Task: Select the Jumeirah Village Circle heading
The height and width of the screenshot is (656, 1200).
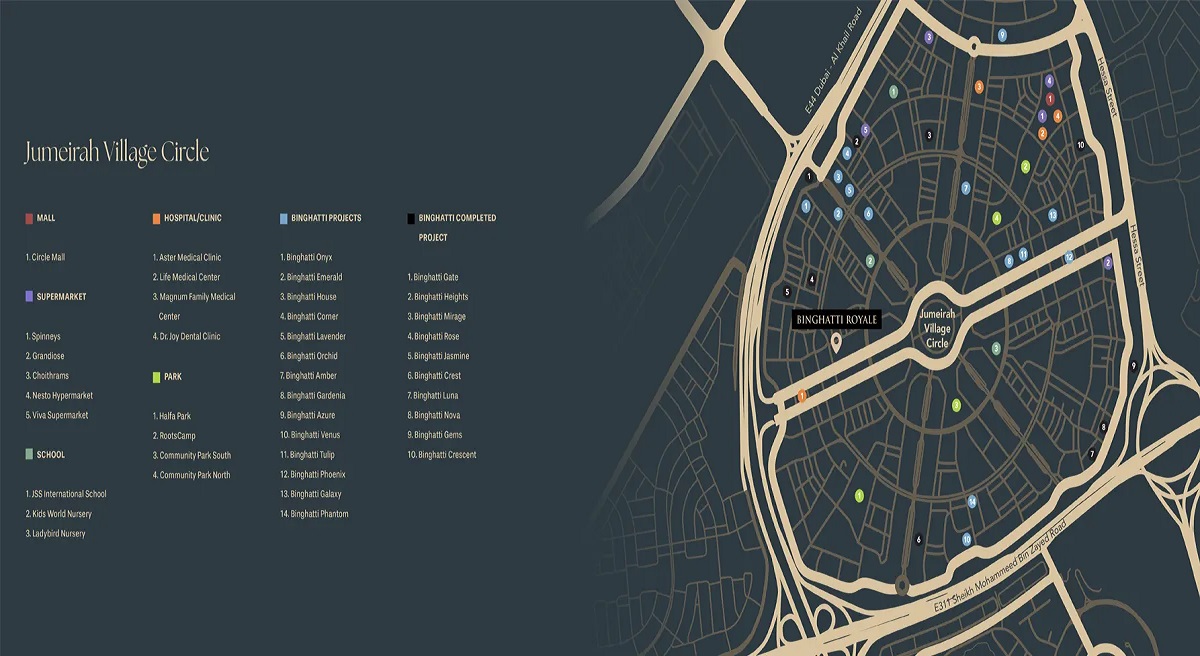Action: 118,153
